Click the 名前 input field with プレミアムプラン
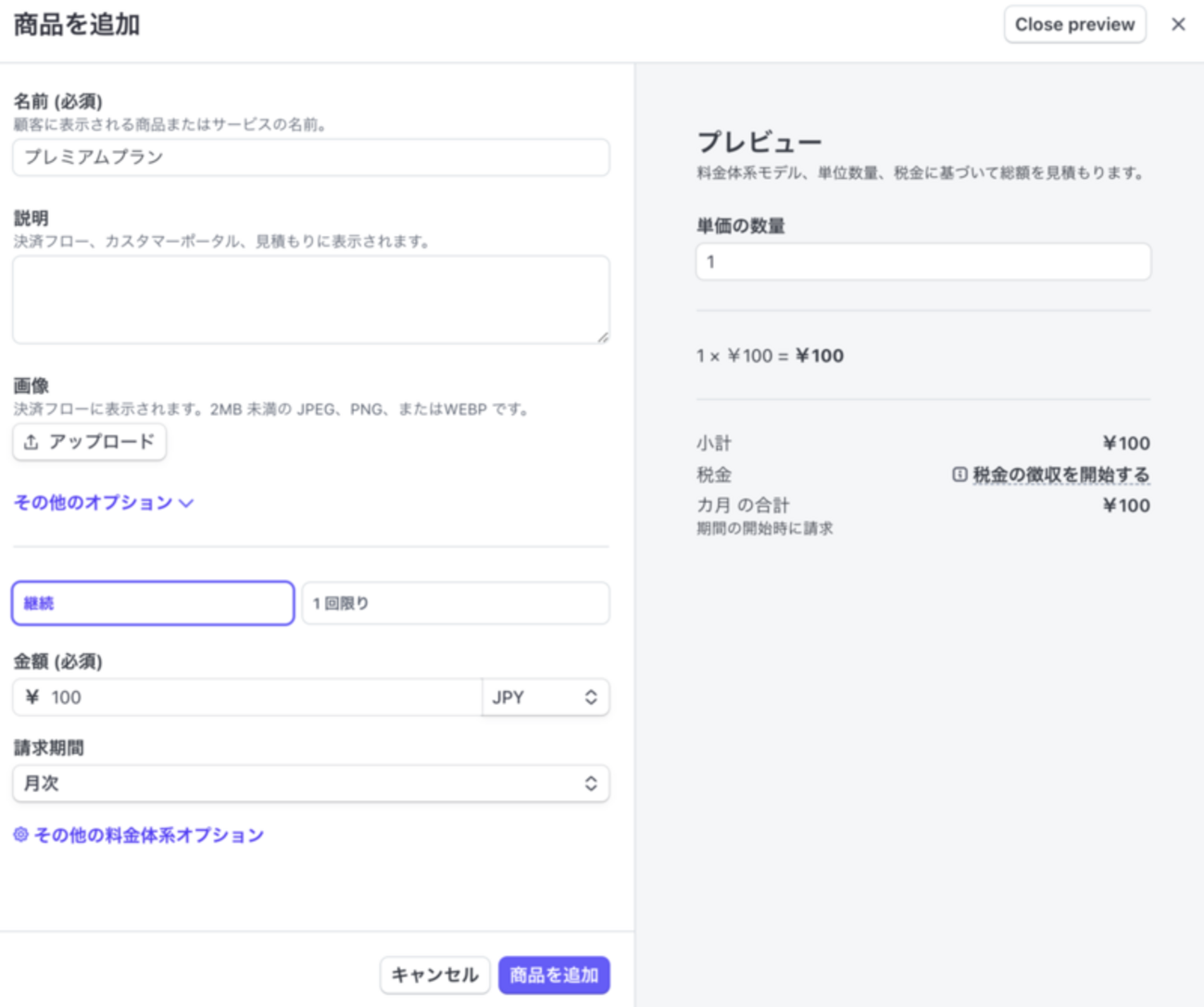1204x1007 pixels. 310,157
